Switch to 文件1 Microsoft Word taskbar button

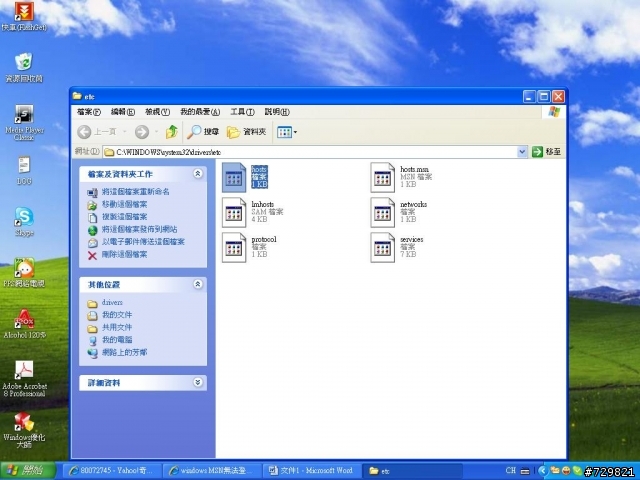(312, 471)
